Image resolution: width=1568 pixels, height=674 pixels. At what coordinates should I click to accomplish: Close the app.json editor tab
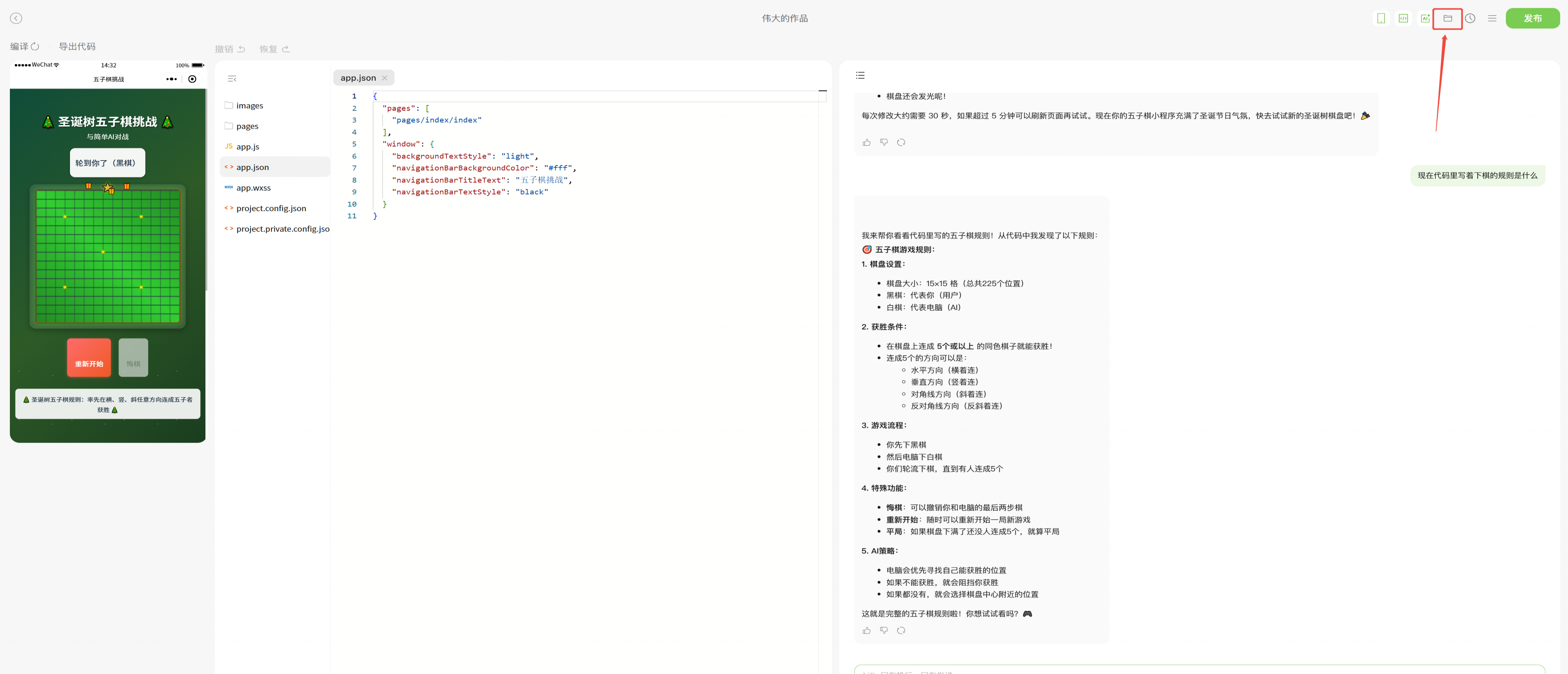point(385,78)
